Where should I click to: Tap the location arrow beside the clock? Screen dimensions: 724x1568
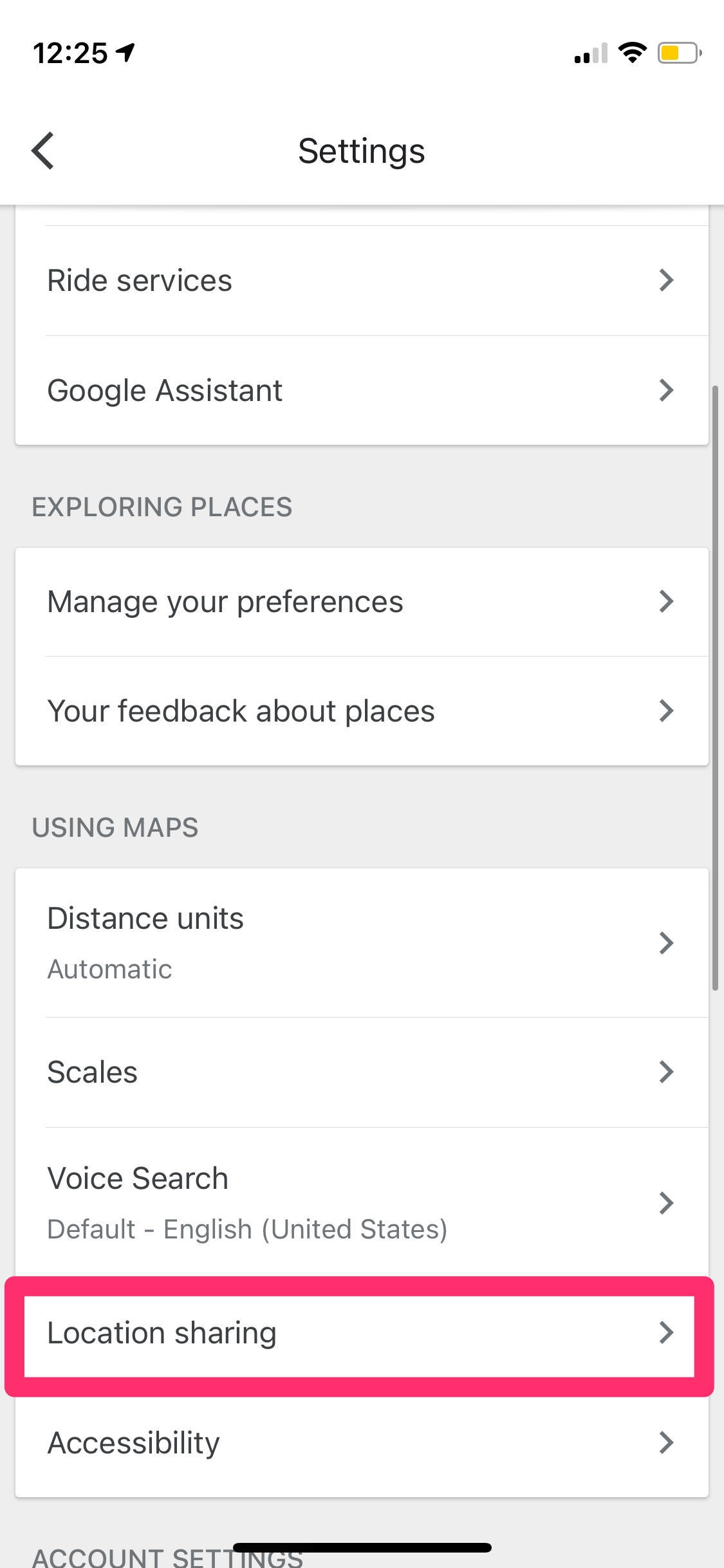[x=125, y=52]
